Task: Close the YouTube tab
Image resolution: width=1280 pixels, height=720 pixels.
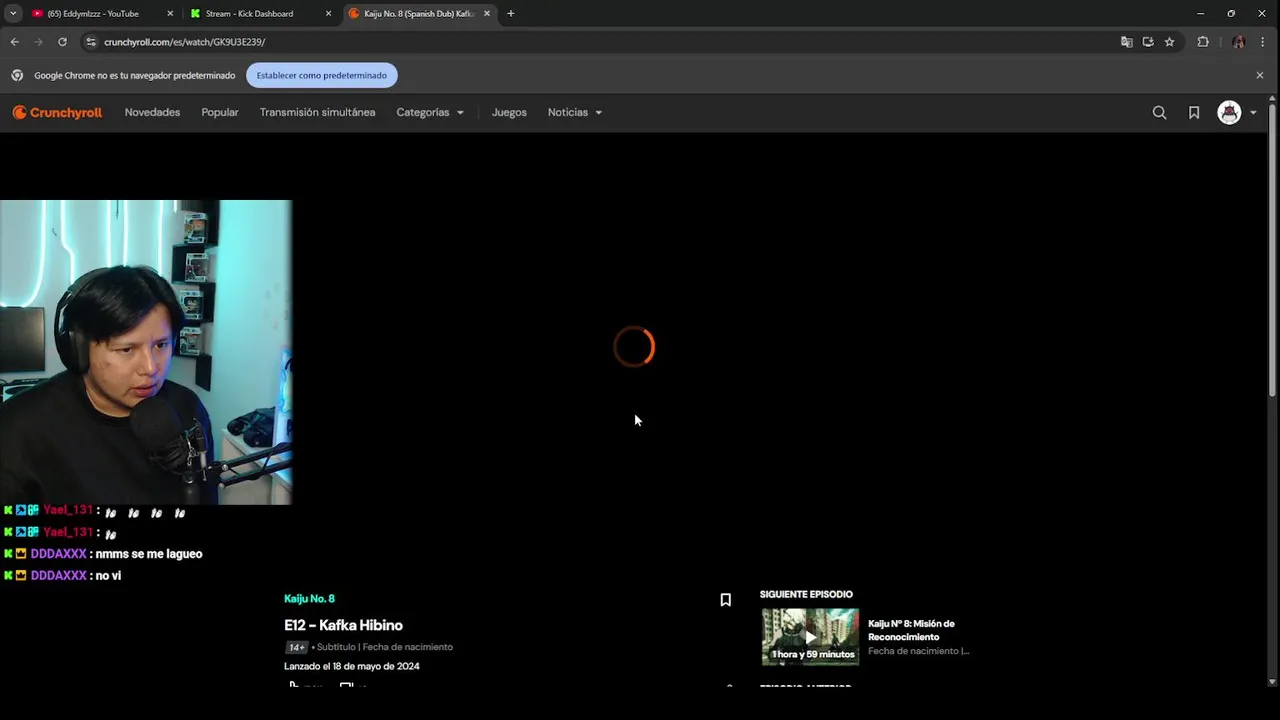Action: coord(170,14)
